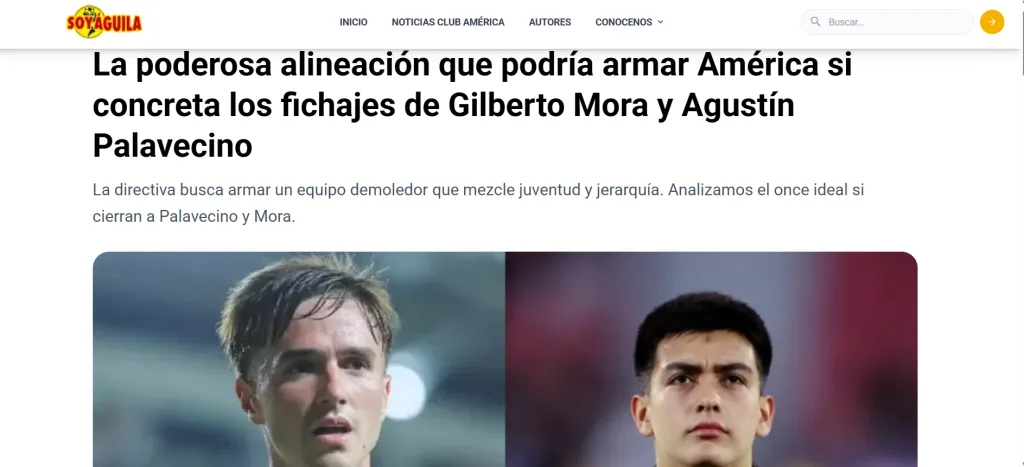Image resolution: width=1024 pixels, height=467 pixels.
Task: Submit search with yellow arrow button
Action: (x=991, y=22)
